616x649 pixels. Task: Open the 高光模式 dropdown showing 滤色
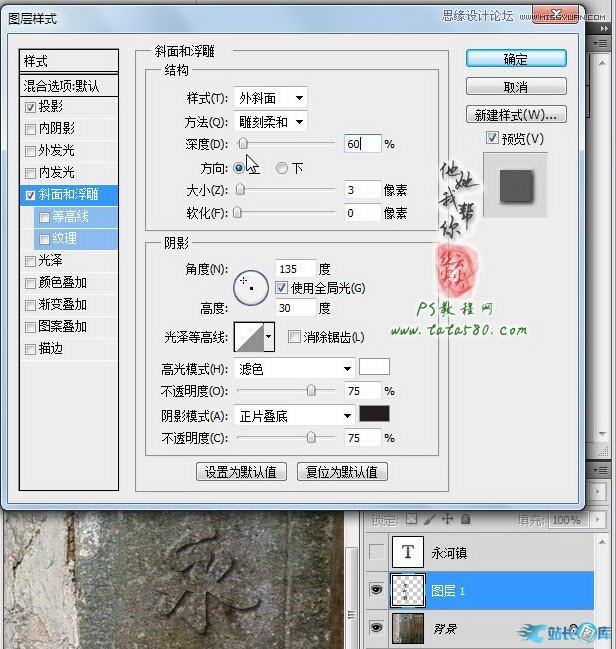(294, 369)
